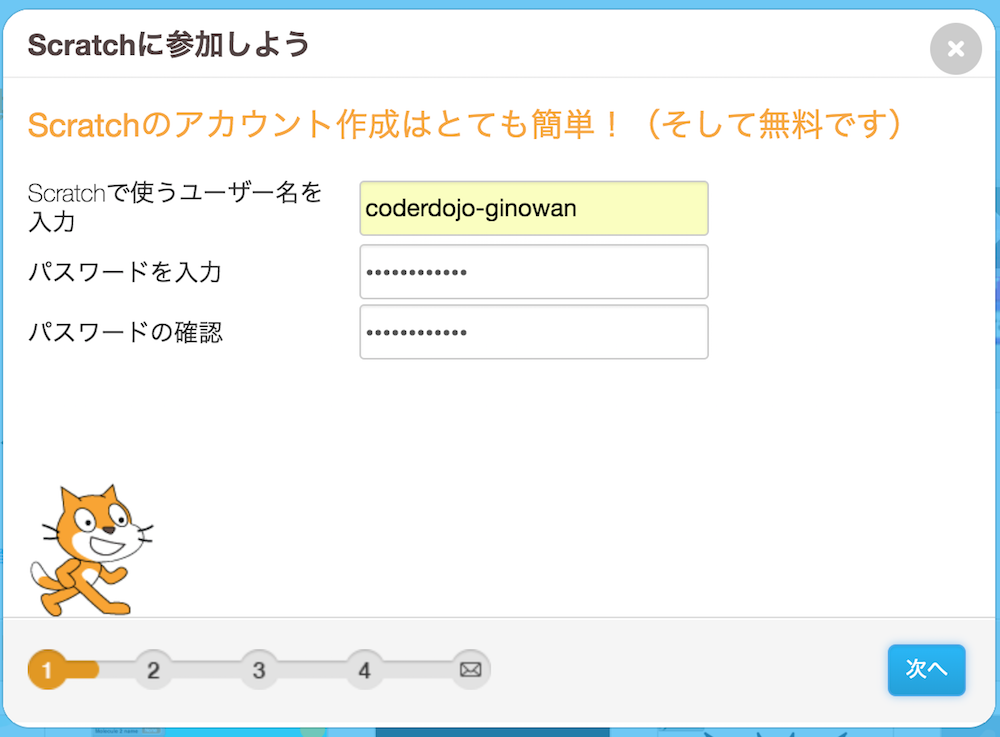
Task: Select the envelope email step icon
Action: pos(471,669)
